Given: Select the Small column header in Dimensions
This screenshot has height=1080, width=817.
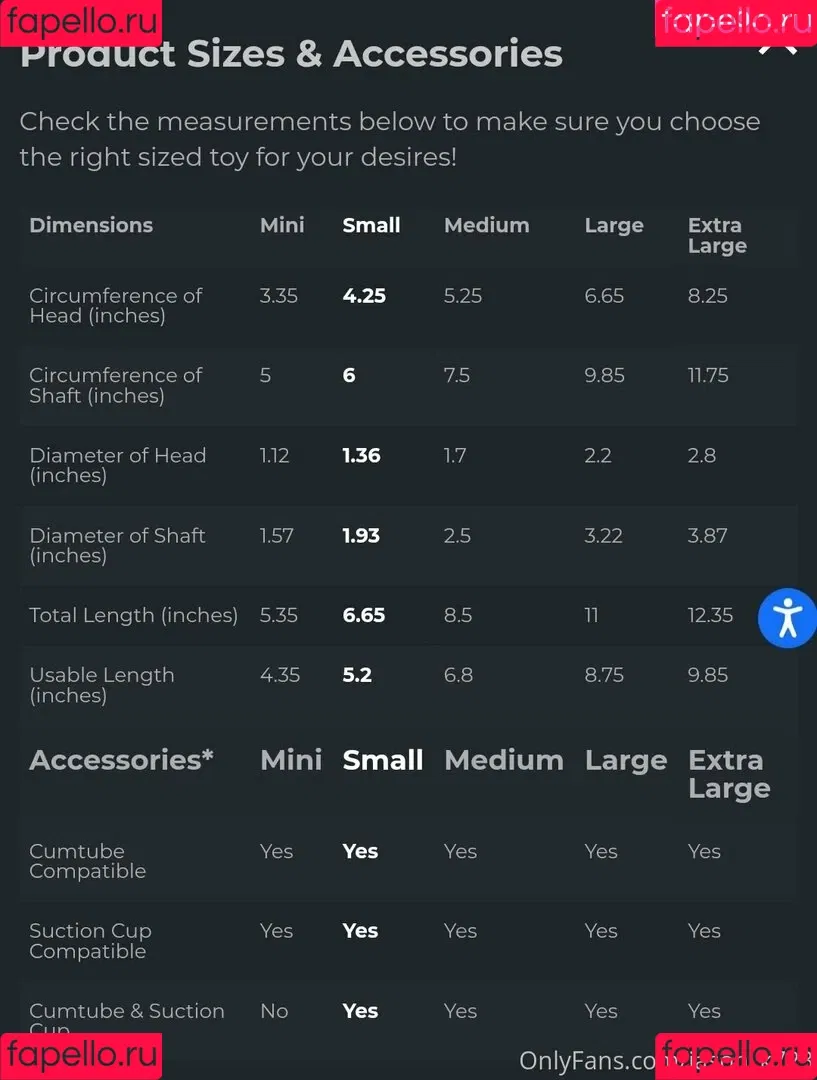Looking at the screenshot, I should click(x=371, y=225).
